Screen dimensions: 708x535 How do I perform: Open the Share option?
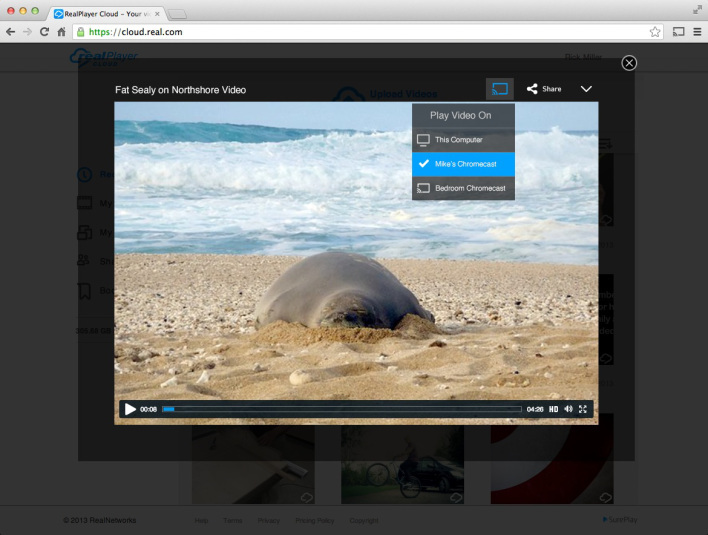[x=544, y=89]
